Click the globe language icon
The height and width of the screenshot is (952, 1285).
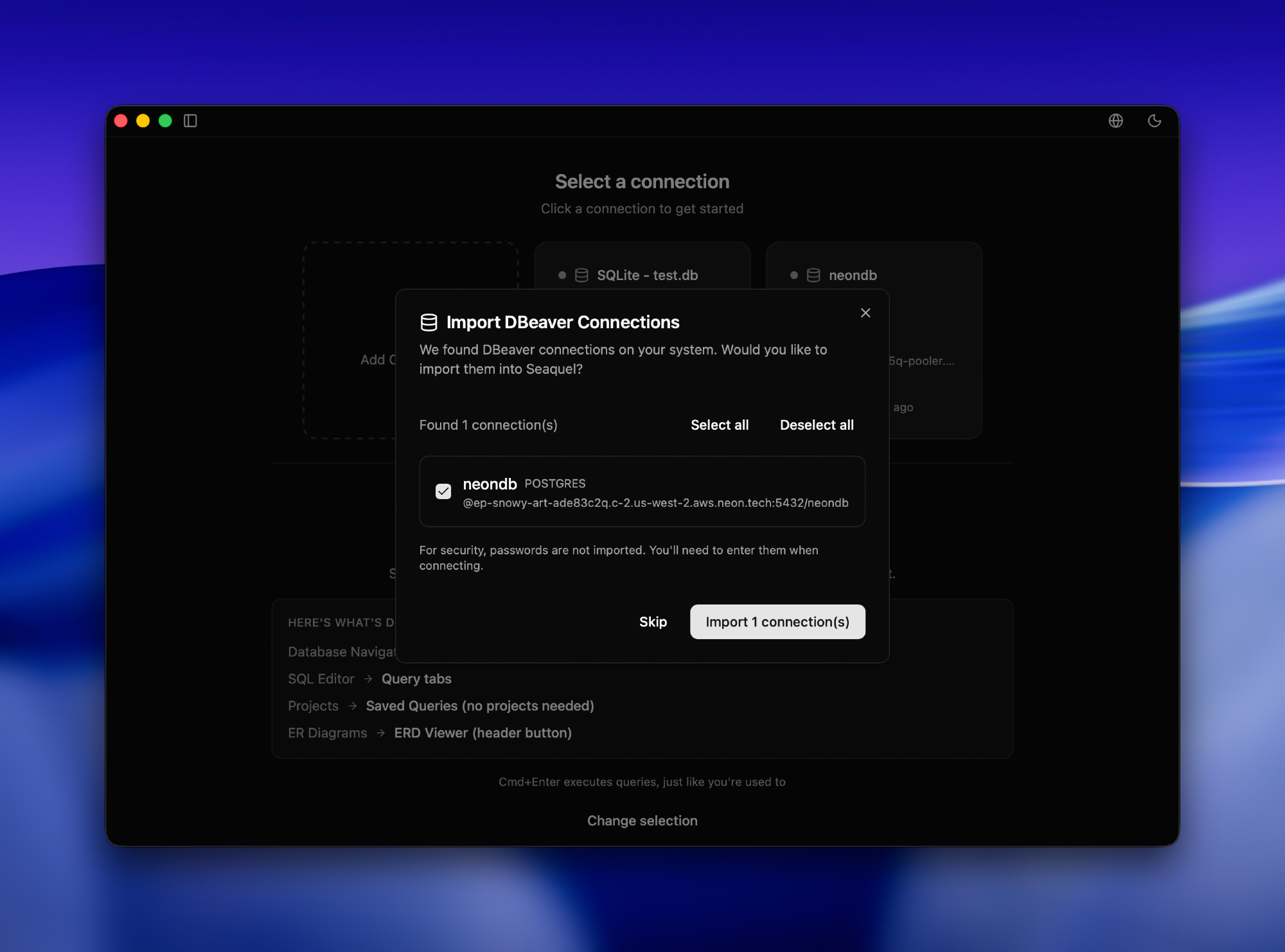click(x=1115, y=121)
